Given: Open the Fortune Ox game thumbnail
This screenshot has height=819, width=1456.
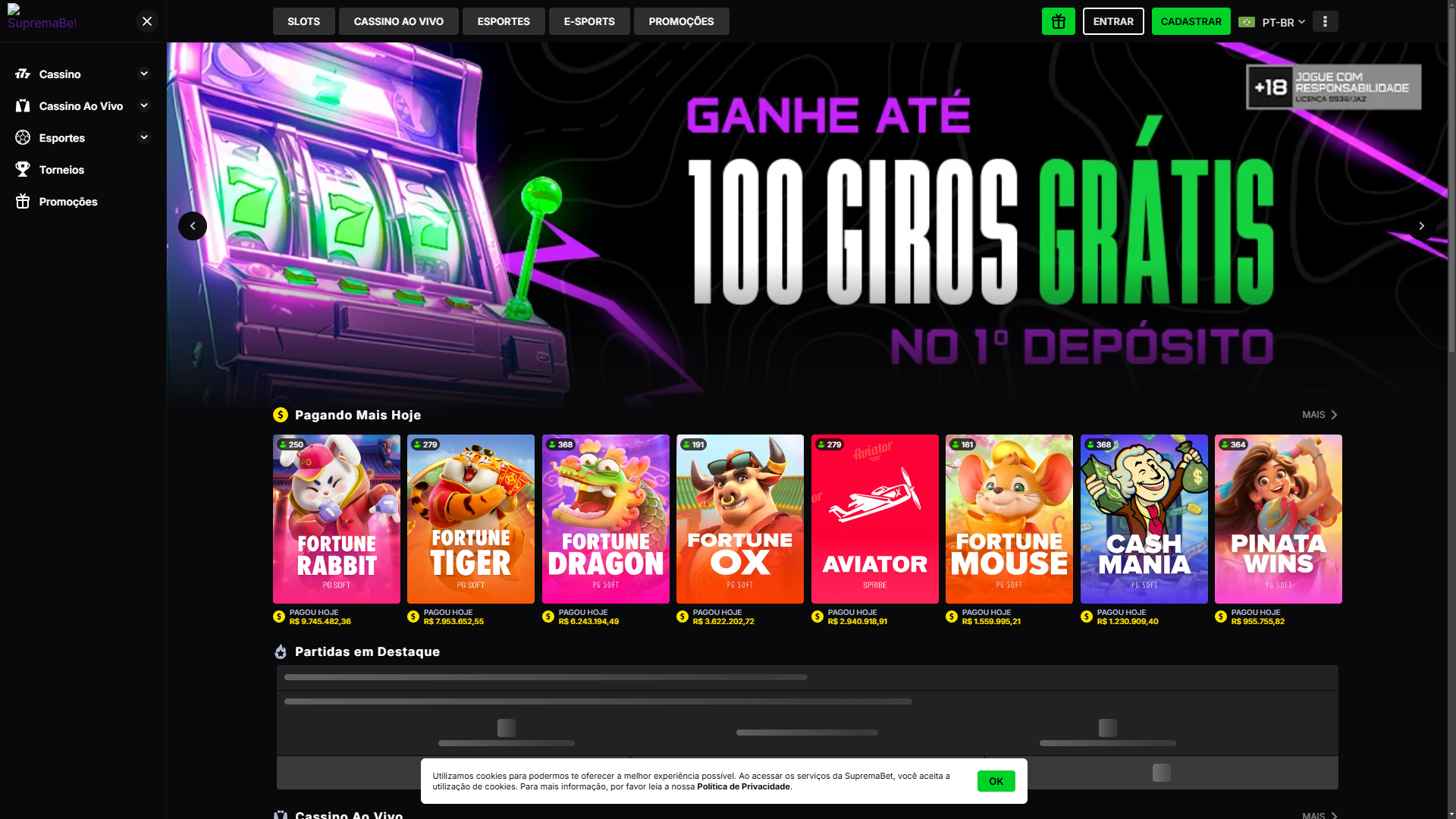Looking at the screenshot, I should point(740,519).
